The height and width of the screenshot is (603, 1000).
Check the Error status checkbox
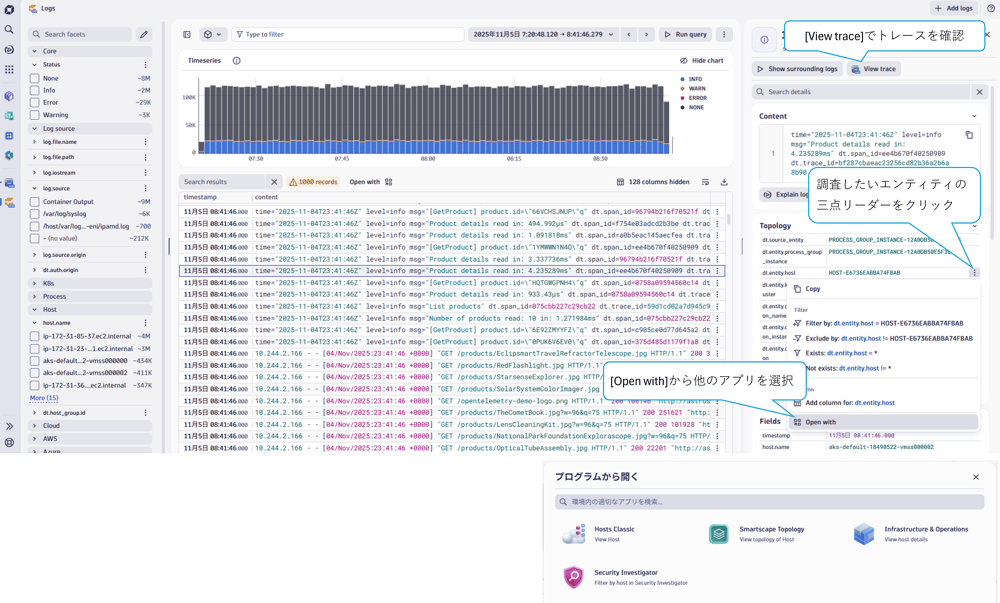(35, 102)
